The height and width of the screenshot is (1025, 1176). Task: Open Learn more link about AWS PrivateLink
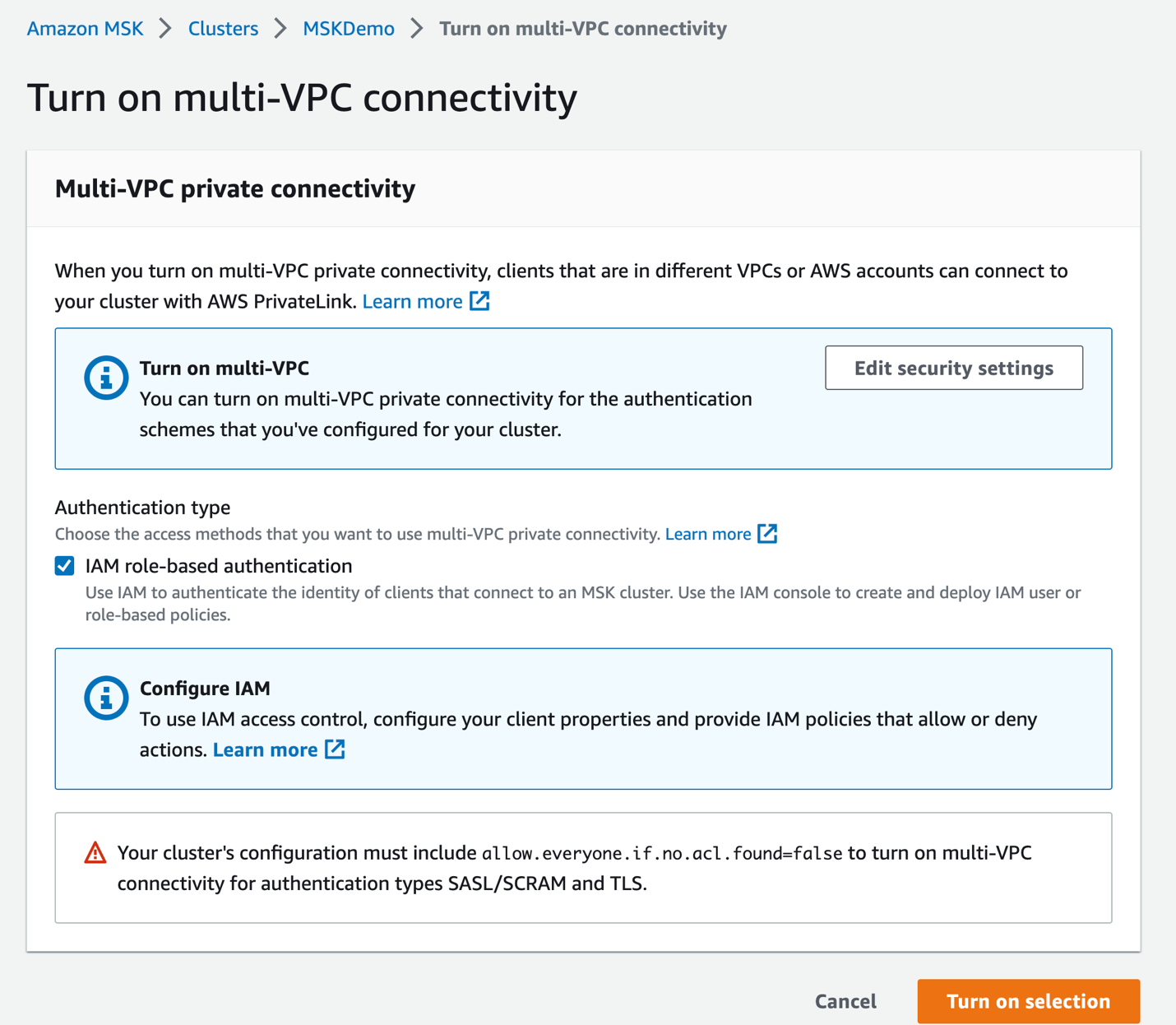pos(412,301)
